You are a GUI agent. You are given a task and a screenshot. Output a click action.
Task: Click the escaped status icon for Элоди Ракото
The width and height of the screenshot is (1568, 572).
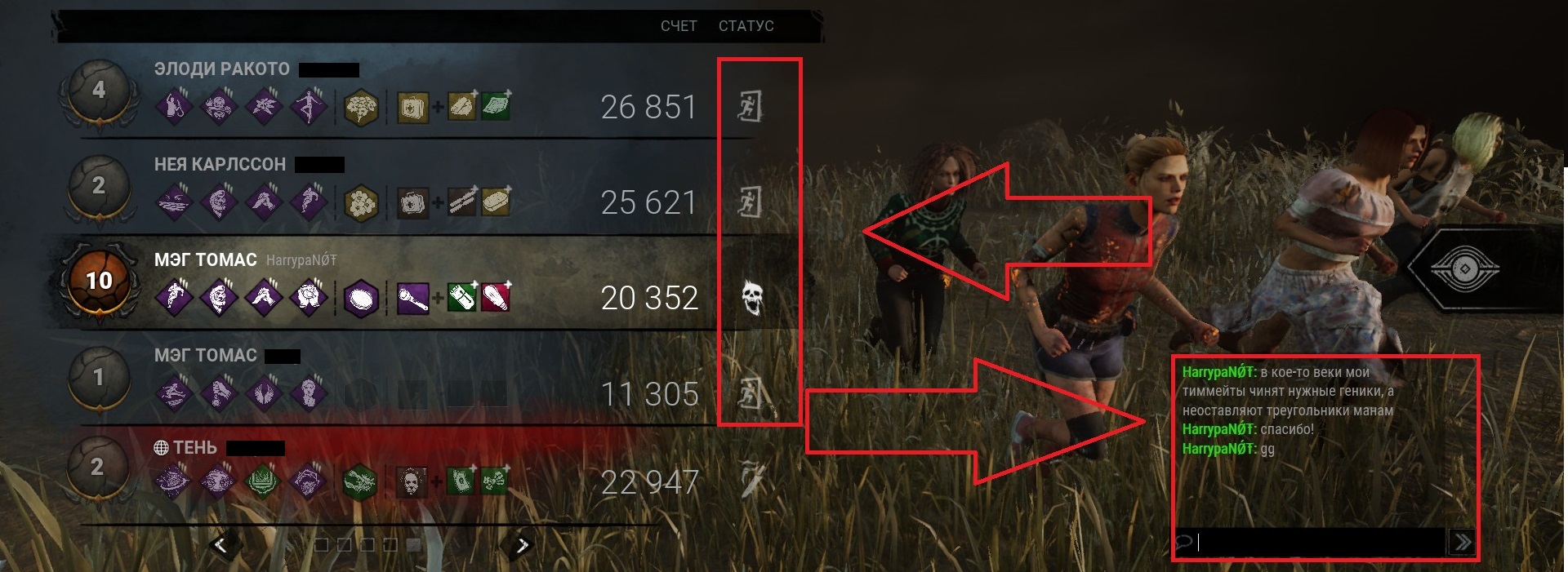coord(750,106)
